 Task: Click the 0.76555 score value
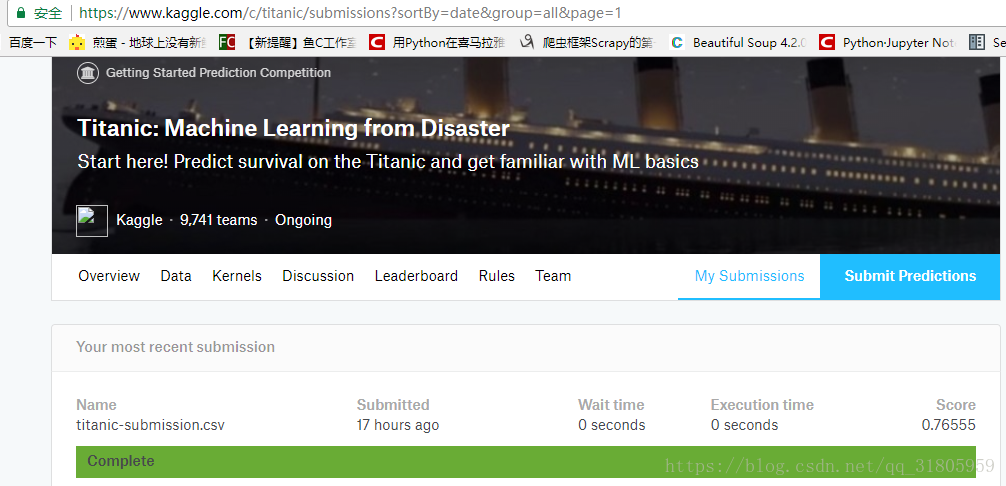(x=949, y=425)
